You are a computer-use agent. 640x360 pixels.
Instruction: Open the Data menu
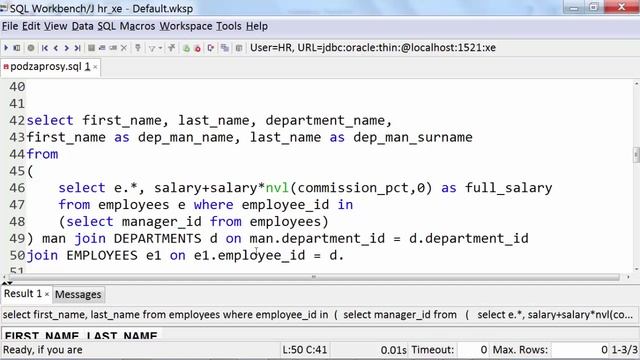[x=82, y=26]
